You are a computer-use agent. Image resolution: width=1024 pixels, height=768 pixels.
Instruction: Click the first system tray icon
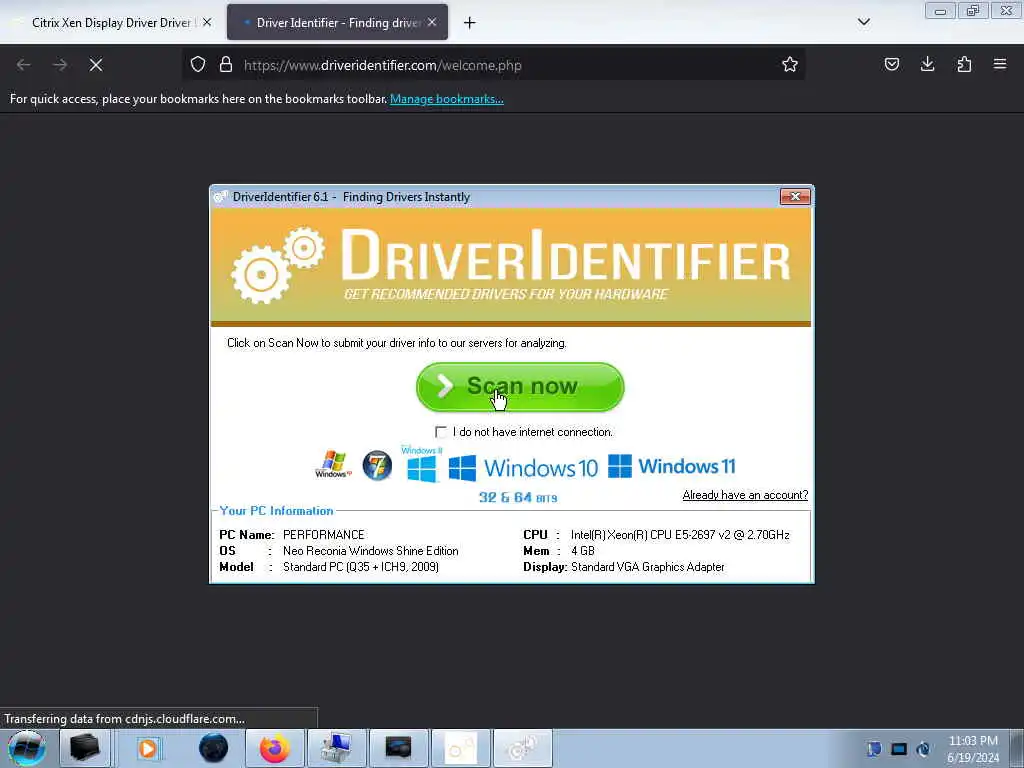[874, 749]
